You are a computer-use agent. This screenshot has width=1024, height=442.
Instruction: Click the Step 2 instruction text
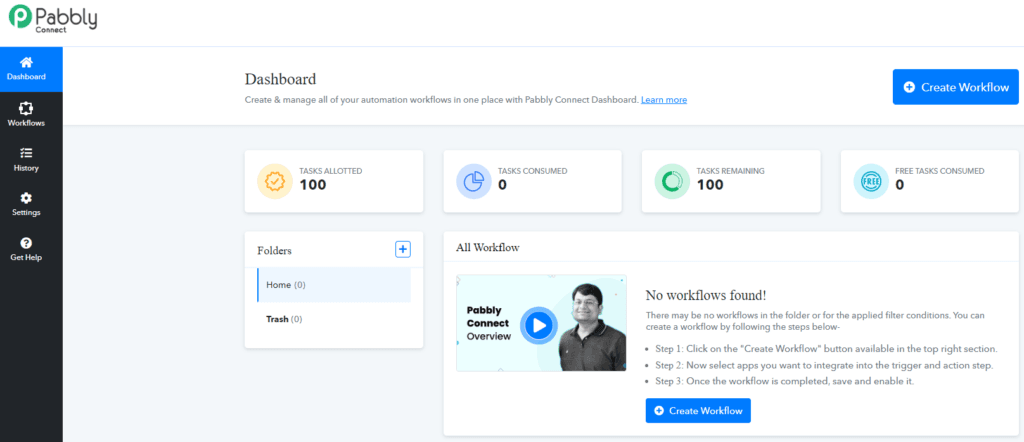[x=824, y=365]
